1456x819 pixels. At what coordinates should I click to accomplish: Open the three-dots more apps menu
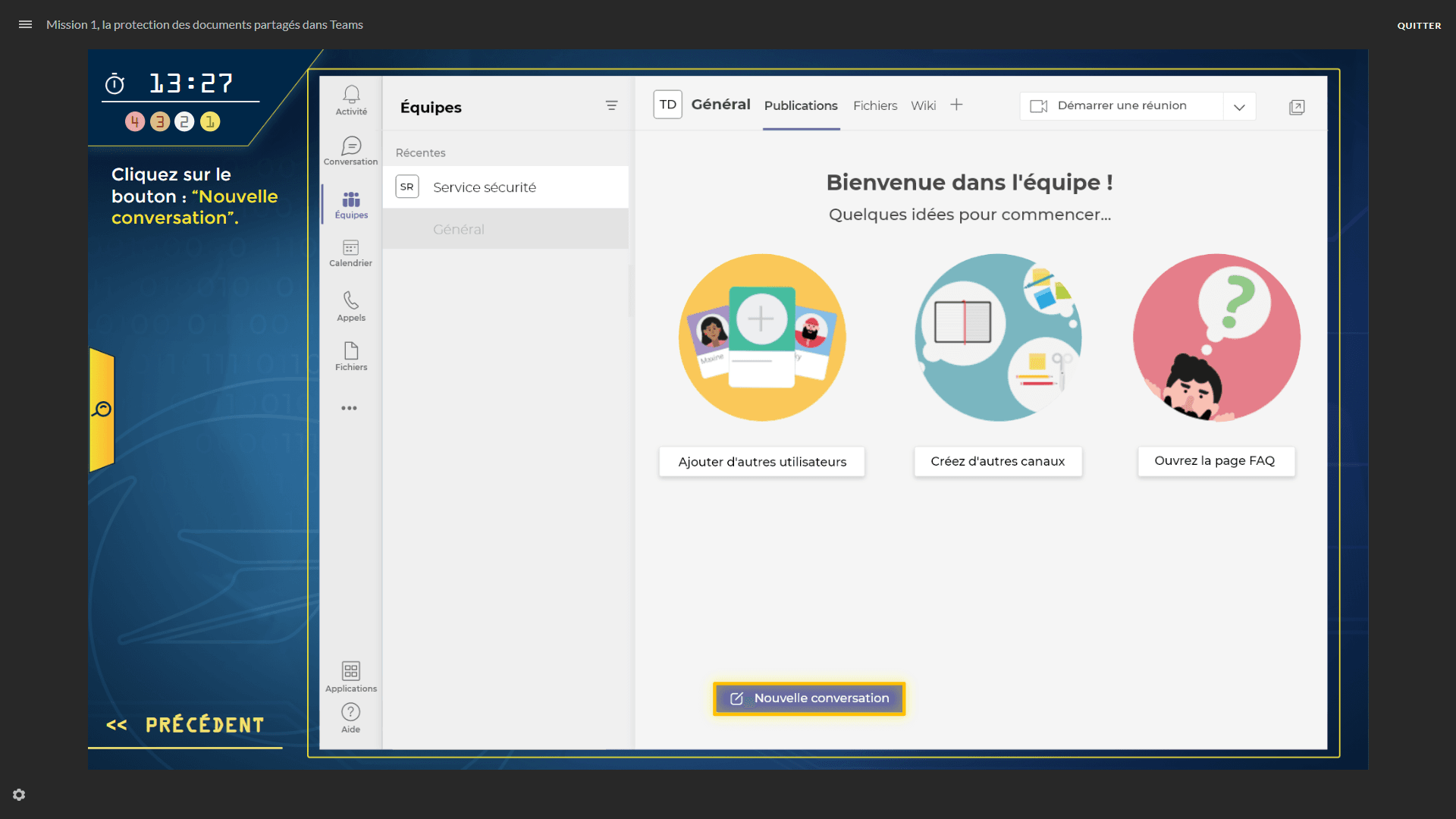349,408
